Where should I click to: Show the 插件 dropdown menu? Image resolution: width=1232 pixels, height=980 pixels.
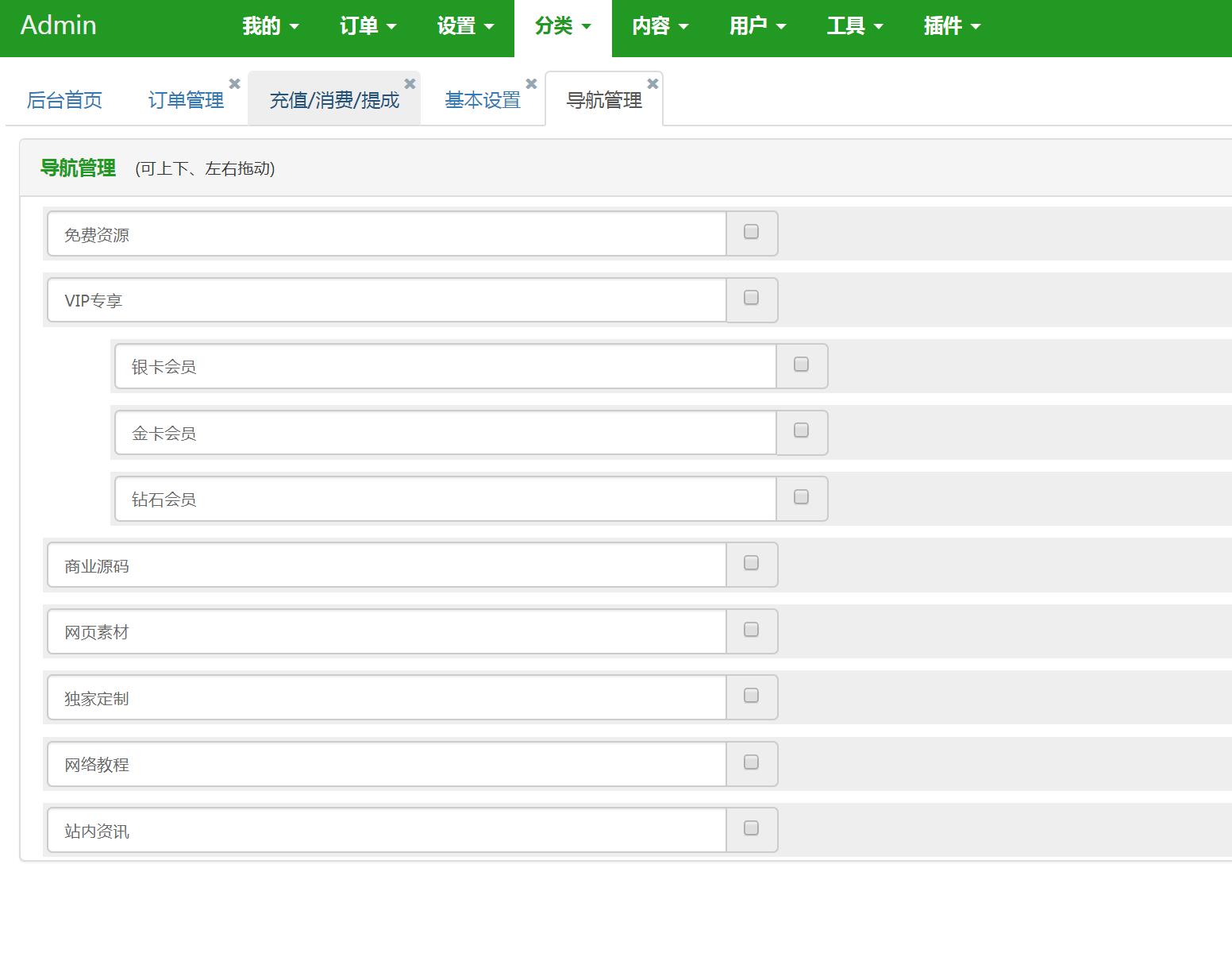point(953,26)
